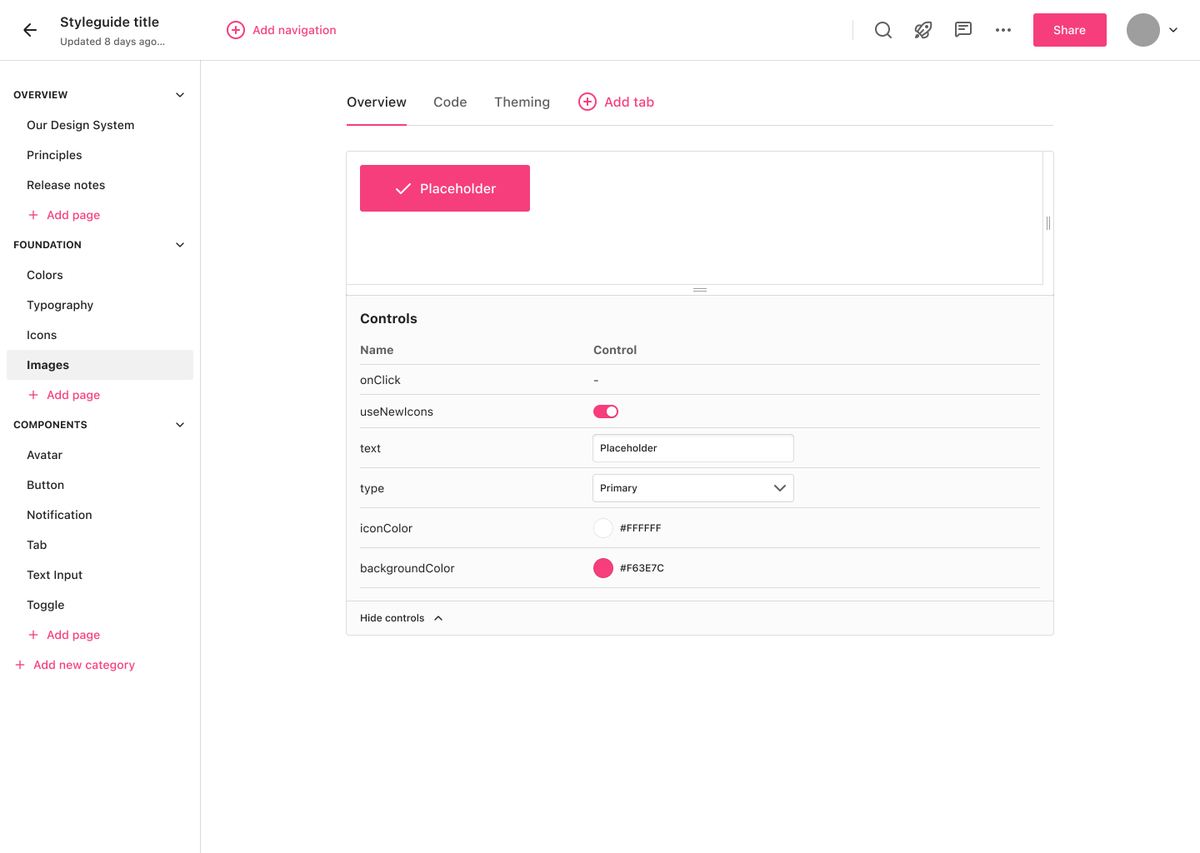The image size is (1200, 853).
Task: Toggle the useNewIcons switch off
Action: pos(606,411)
